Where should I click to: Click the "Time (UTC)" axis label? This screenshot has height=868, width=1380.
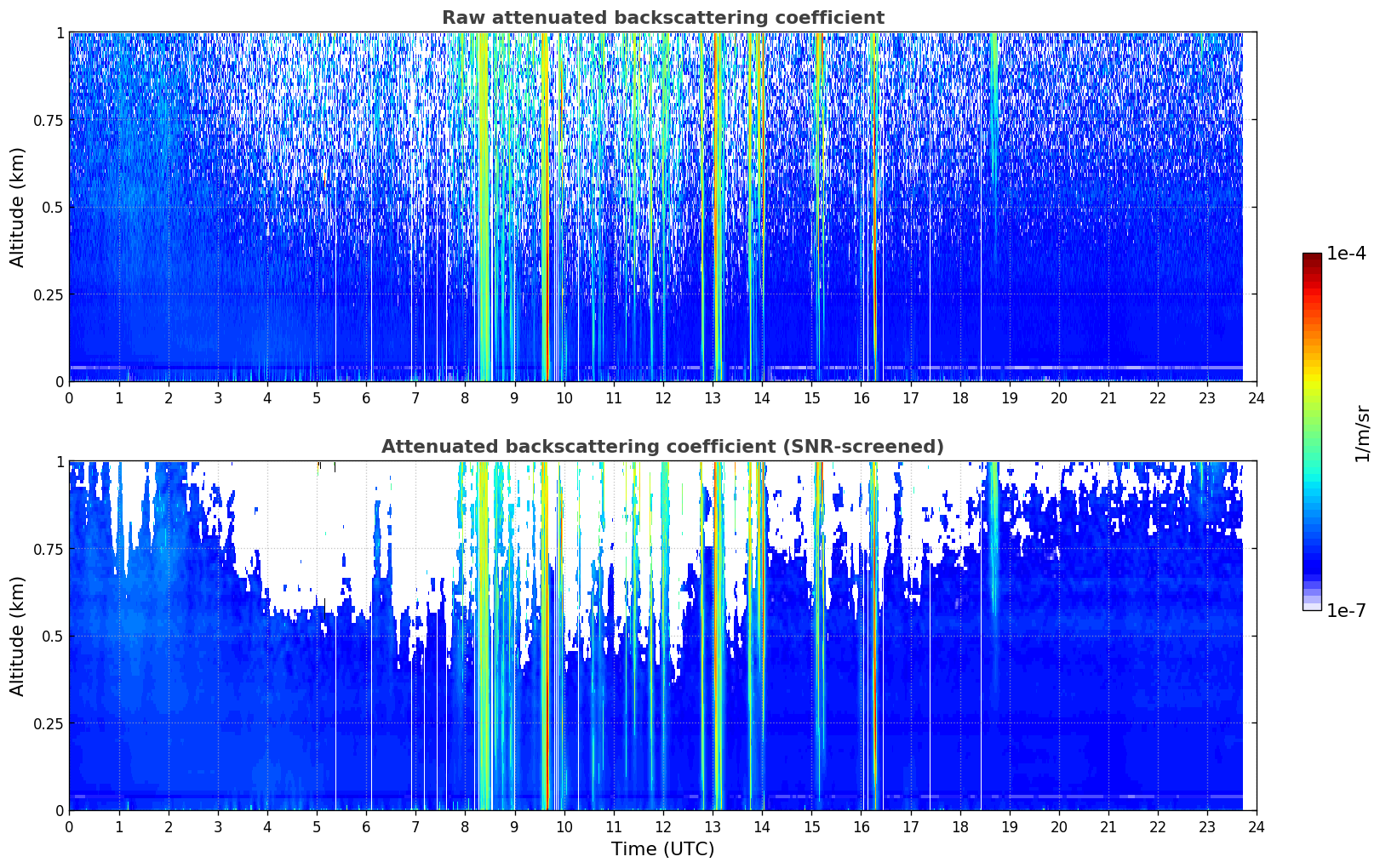[x=662, y=849]
